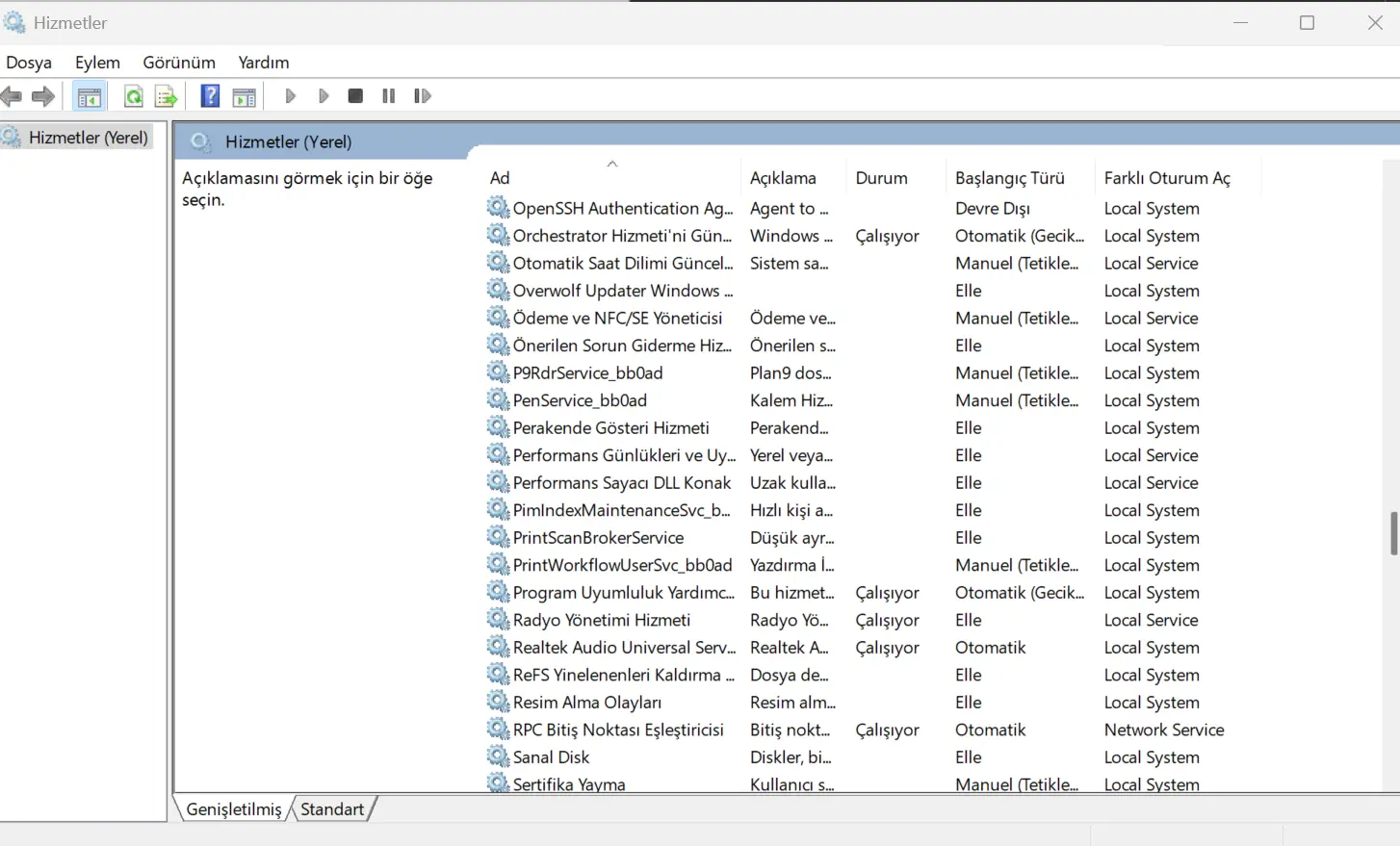Viewport: 1400px width, 846px height.
Task: Click 'Local Service' in the Otomatik Saat Dilimi row
Action: [x=1151, y=263]
